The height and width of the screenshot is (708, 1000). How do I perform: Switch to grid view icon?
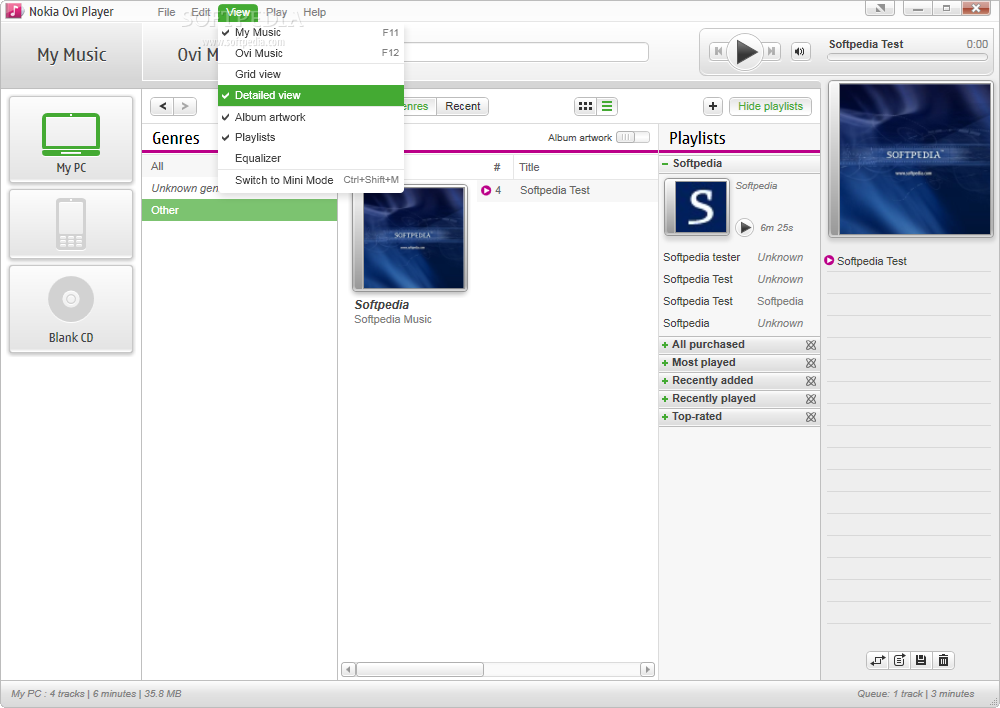tap(585, 107)
